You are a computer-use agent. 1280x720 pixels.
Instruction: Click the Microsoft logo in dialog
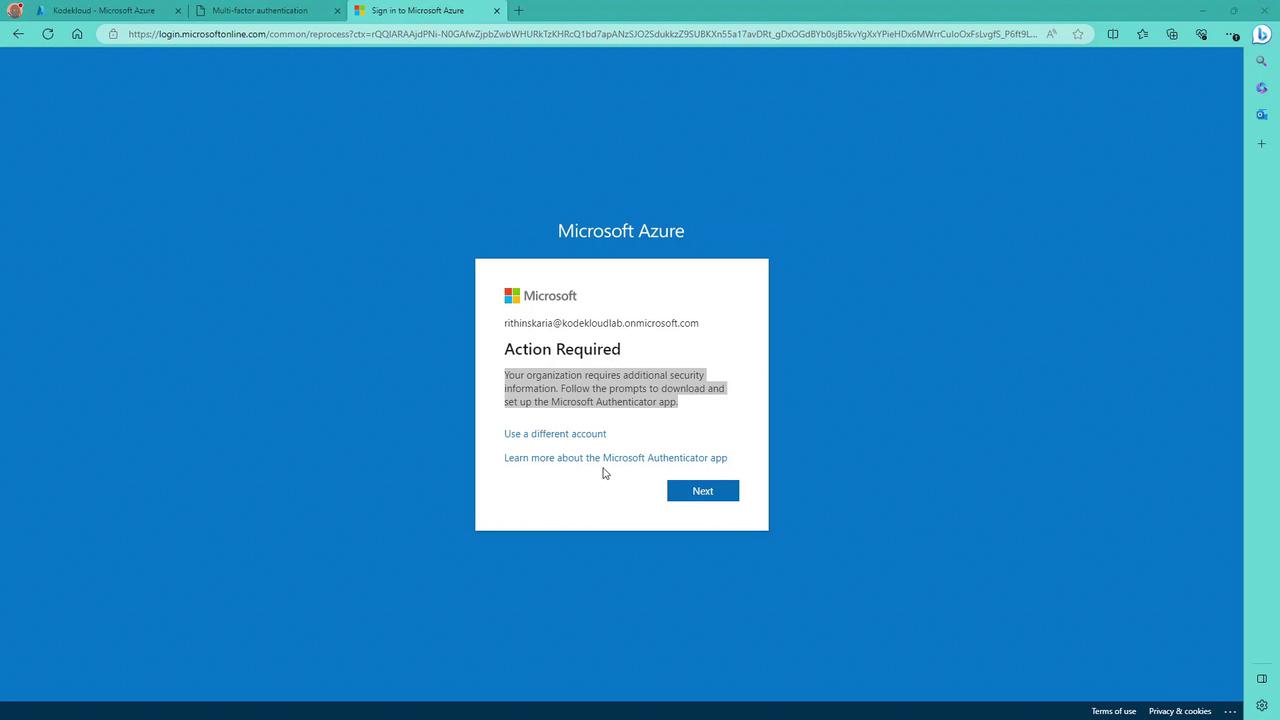[540, 296]
